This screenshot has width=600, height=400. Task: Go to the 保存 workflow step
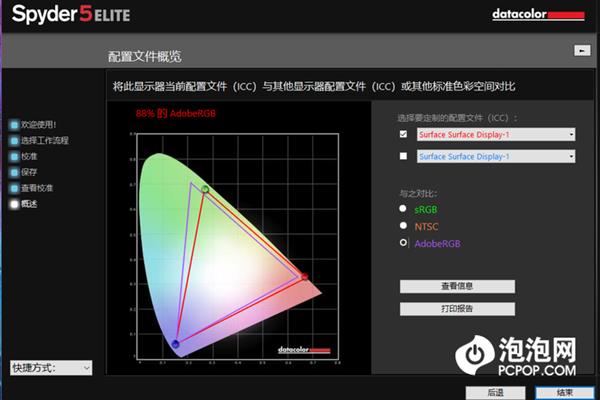pos(29,172)
